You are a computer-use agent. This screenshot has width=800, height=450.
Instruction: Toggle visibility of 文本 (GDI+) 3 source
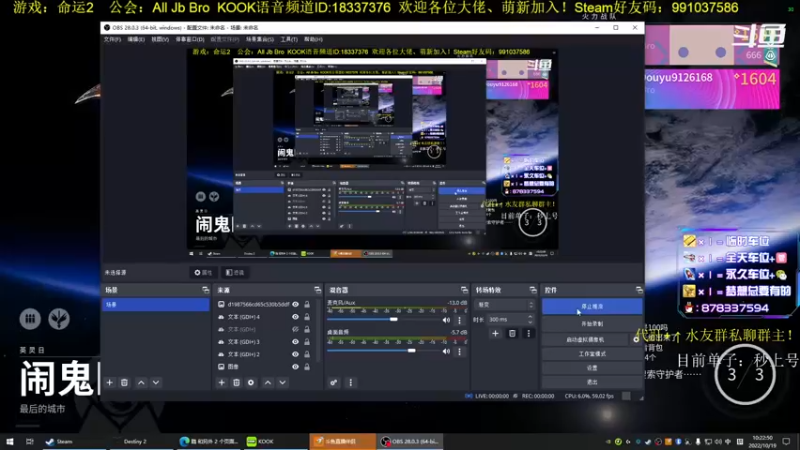tap(295, 342)
